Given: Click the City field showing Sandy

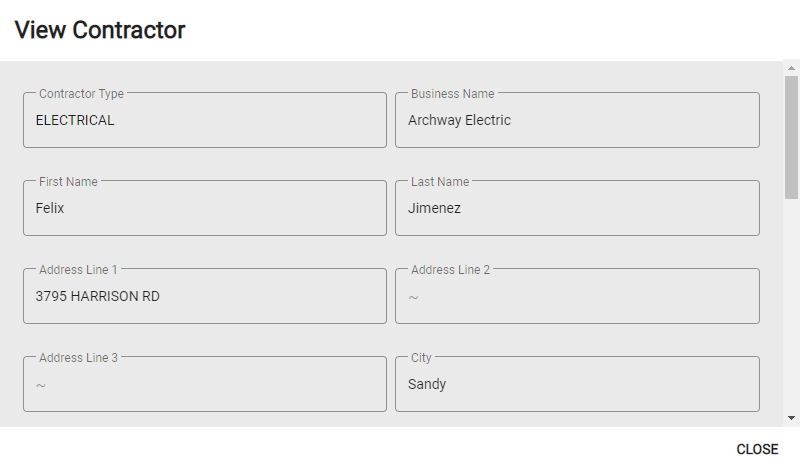Looking at the screenshot, I should tap(577, 384).
